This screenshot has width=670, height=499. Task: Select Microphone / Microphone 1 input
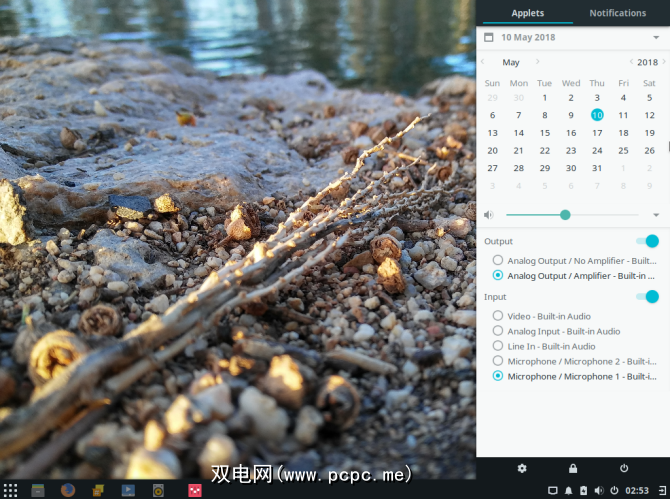(497, 376)
